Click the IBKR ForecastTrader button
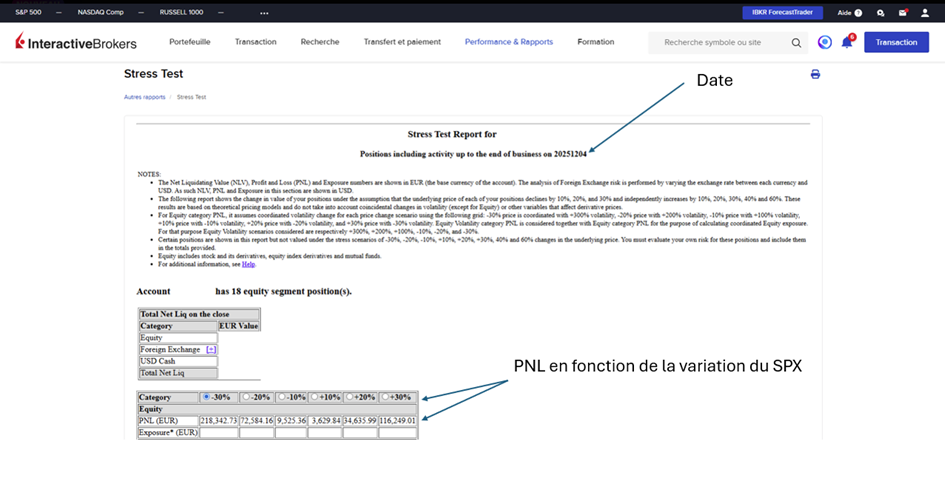 pos(782,13)
